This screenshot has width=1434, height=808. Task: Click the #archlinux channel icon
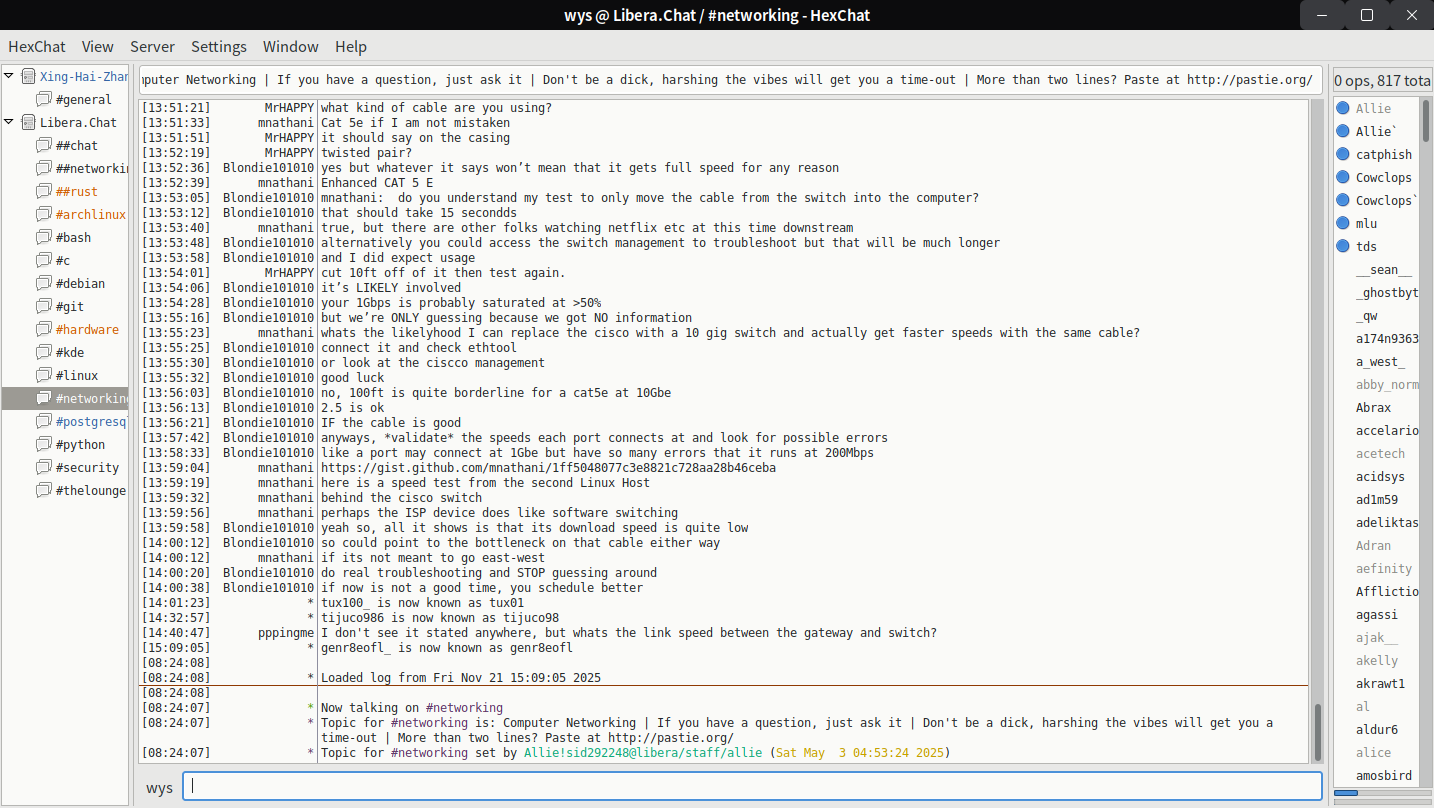[x=44, y=214]
